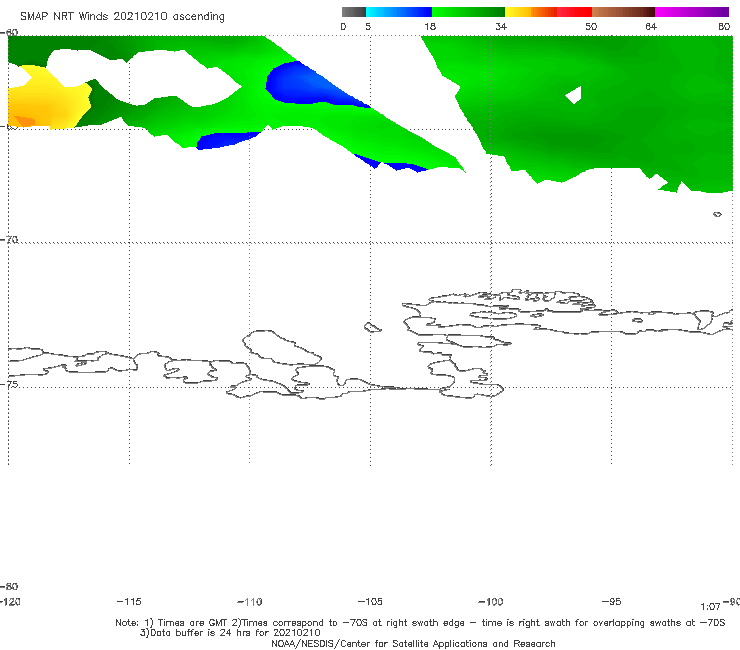Click the longitude label '-115'
Image resolution: width=740 pixels, height=650 pixels.
click(129, 601)
